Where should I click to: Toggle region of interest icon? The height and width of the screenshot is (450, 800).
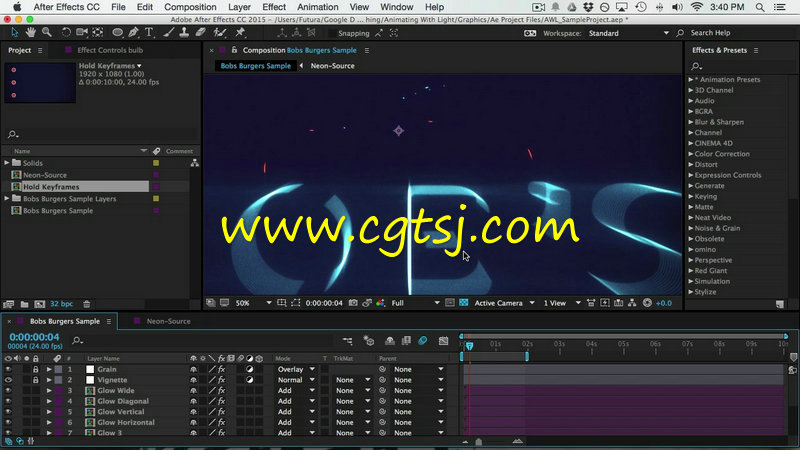point(296,303)
